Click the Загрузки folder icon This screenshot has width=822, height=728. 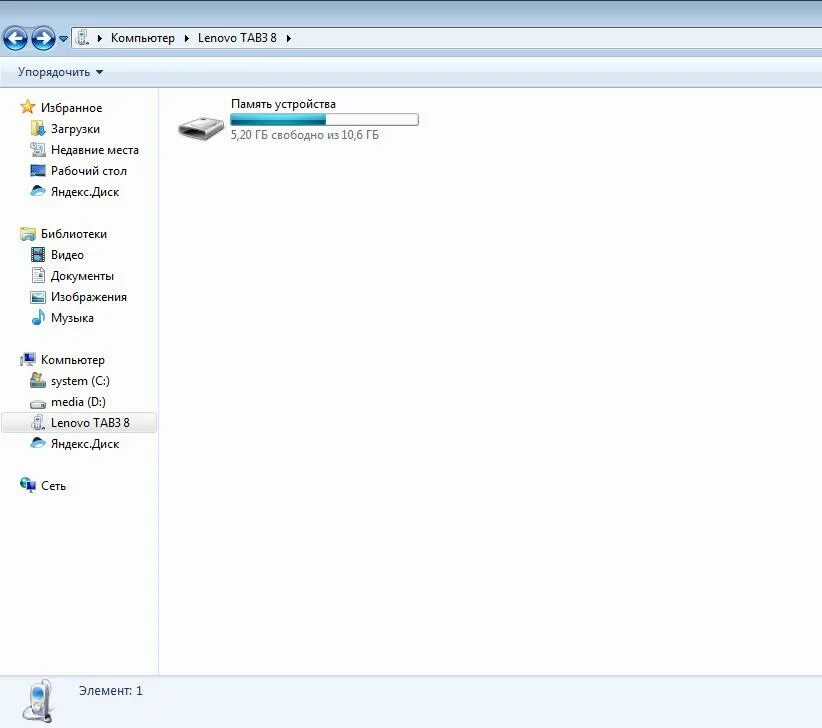pyautogui.click(x=38, y=128)
